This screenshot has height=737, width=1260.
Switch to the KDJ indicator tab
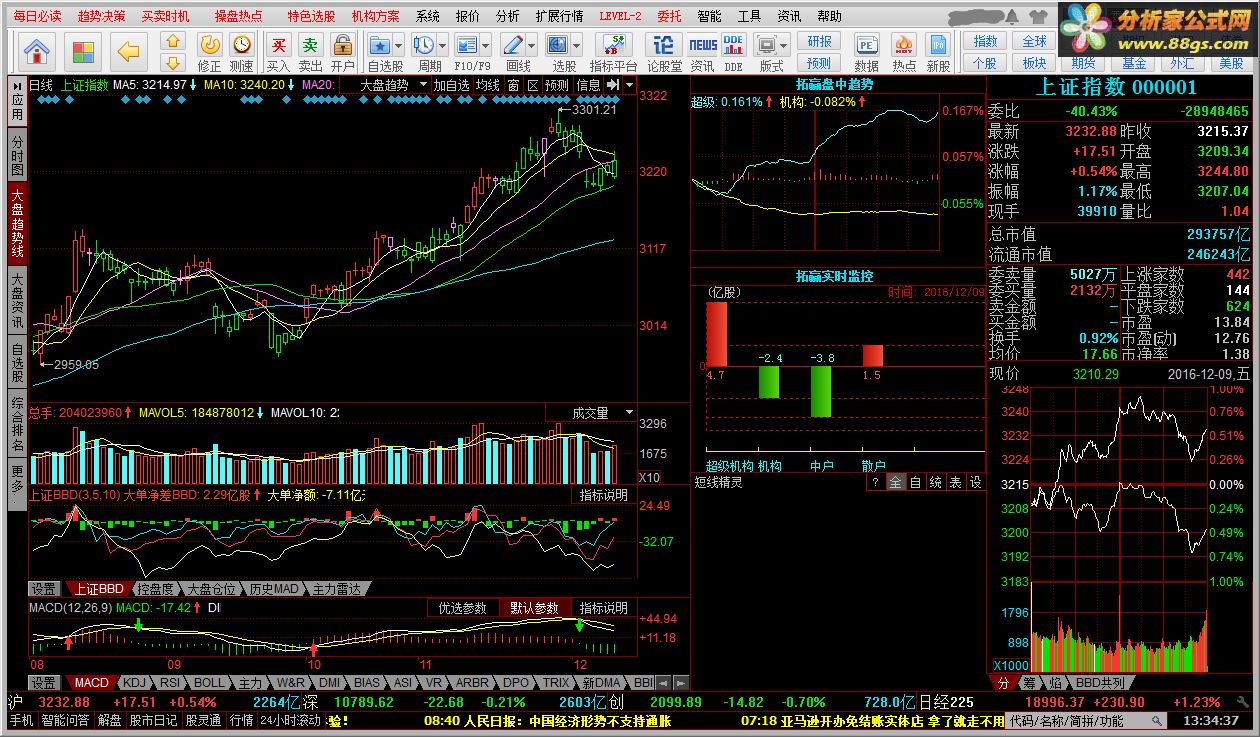[133, 683]
